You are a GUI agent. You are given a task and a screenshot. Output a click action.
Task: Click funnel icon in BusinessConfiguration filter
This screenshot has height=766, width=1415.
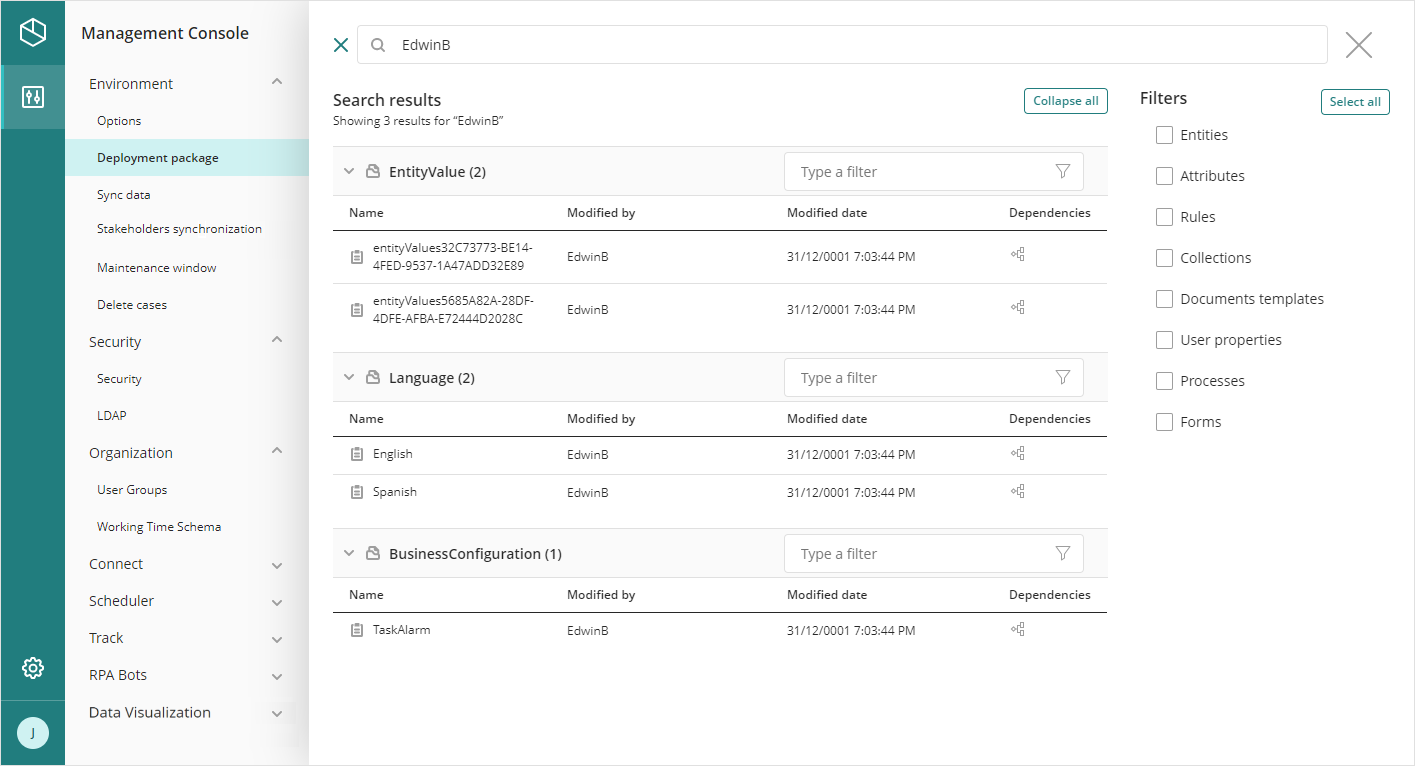[x=1063, y=554]
